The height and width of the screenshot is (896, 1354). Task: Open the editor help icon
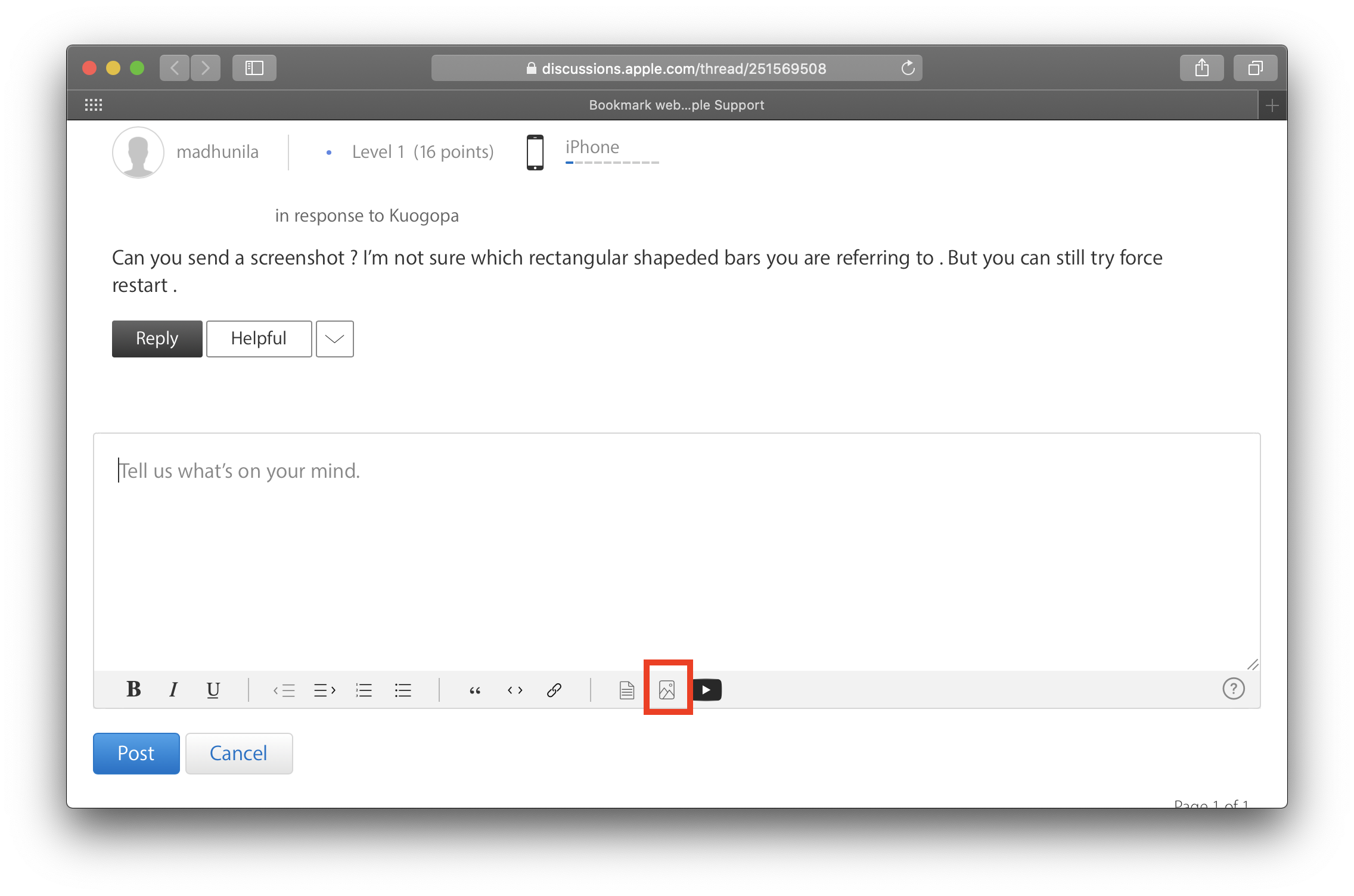[1233, 689]
